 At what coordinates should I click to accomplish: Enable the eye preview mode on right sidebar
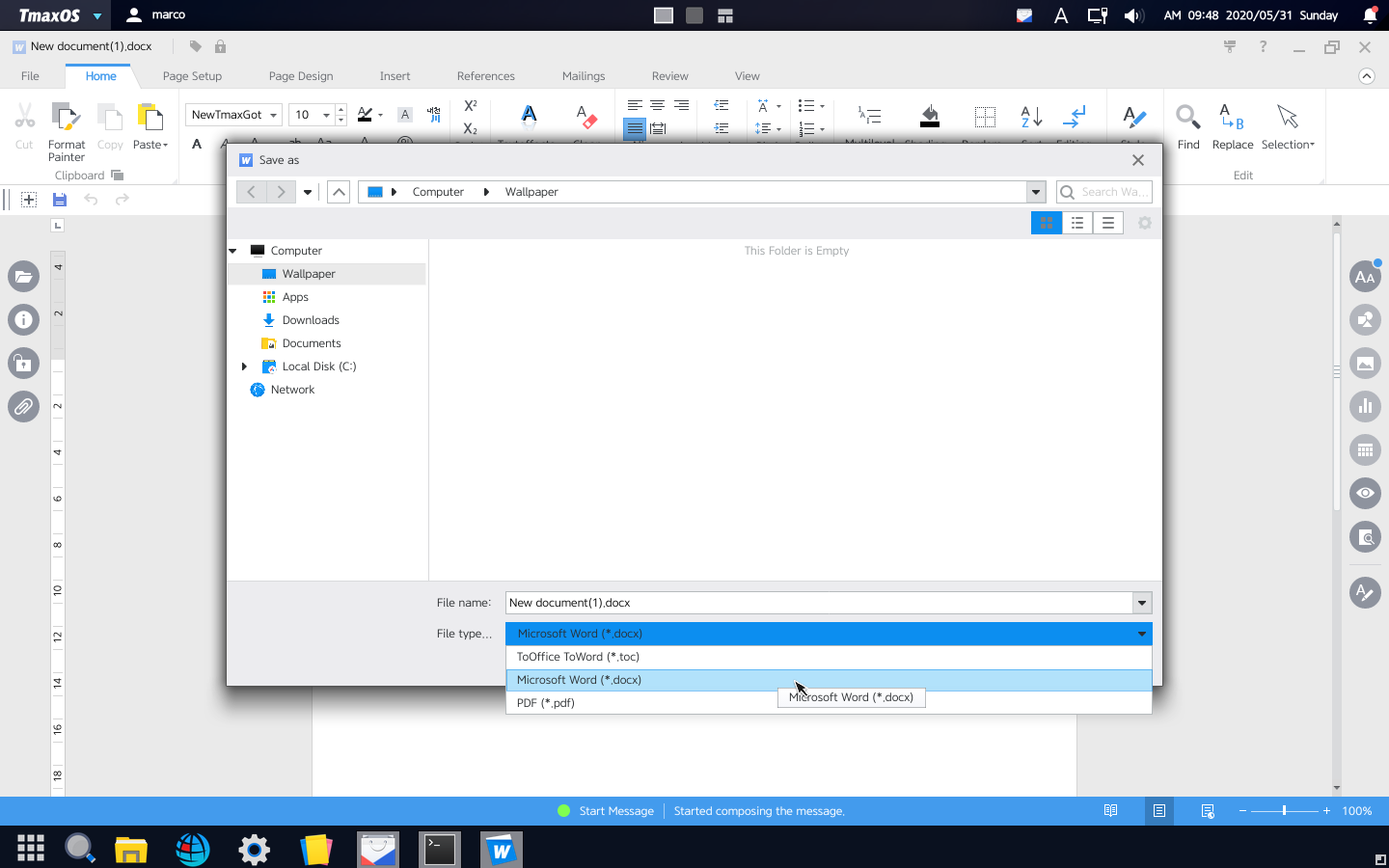coord(1365,493)
